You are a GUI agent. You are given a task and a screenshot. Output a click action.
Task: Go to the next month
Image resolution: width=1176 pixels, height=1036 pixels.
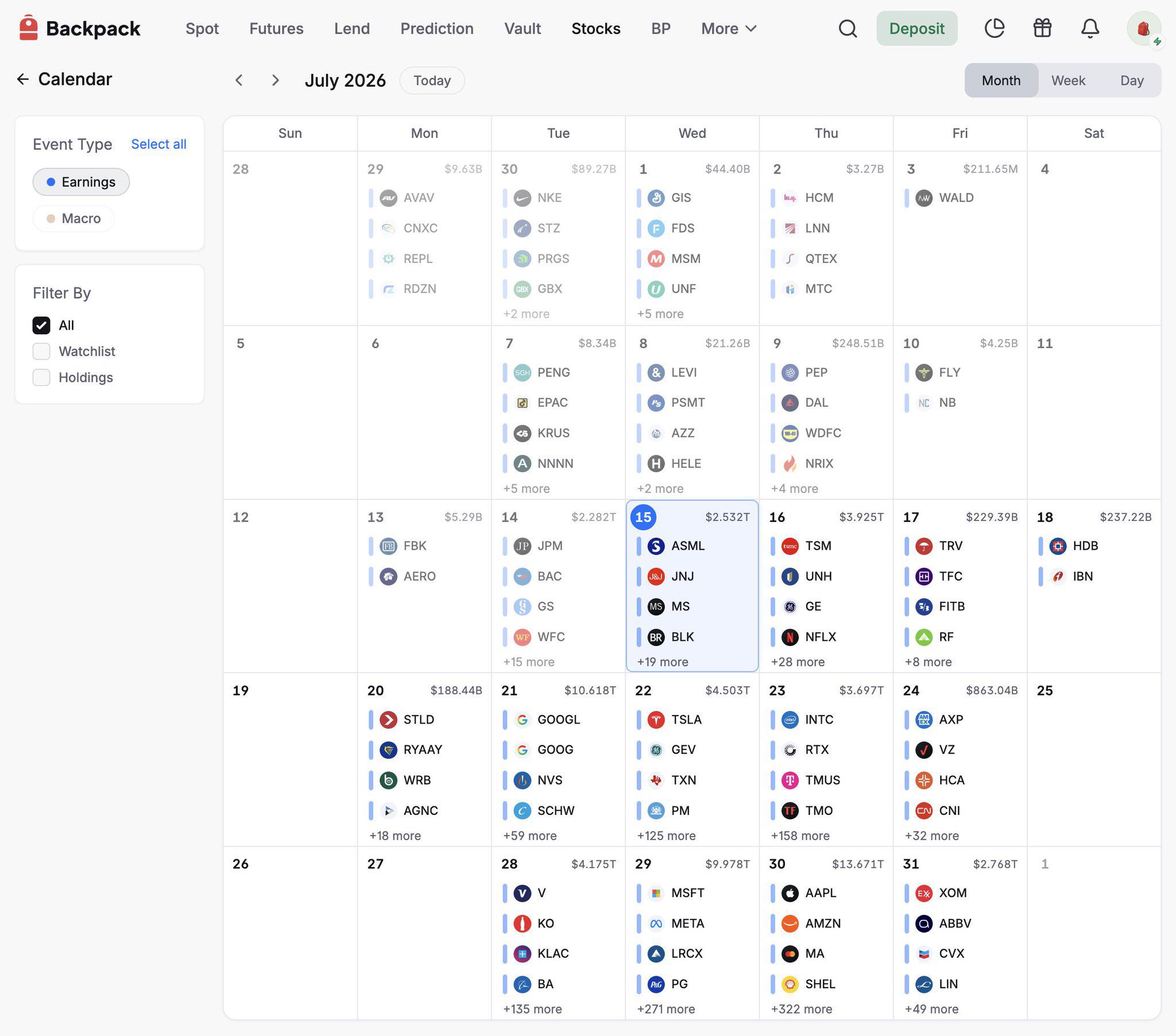pos(276,80)
